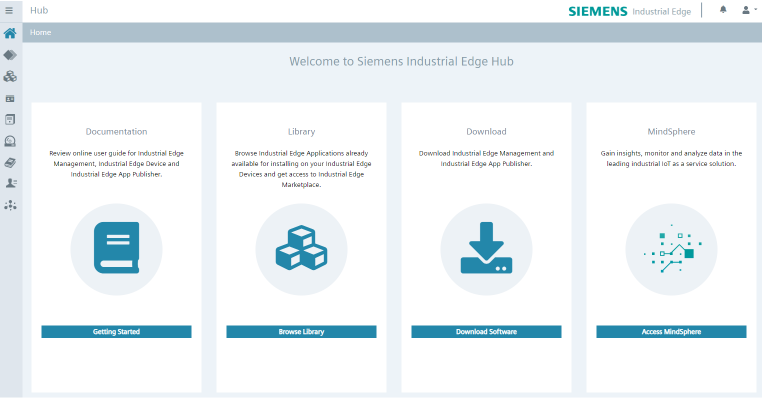
Task: Open the stacked cubes icon in sidebar
Action: pos(10,76)
